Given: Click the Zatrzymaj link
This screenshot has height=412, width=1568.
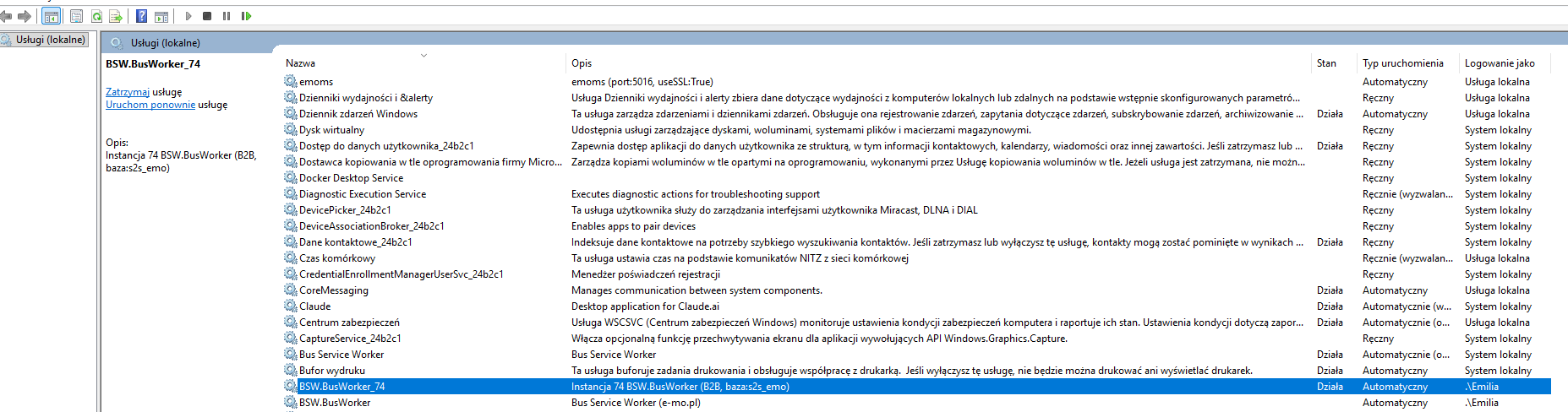Looking at the screenshot, I should tap(128, 92).
